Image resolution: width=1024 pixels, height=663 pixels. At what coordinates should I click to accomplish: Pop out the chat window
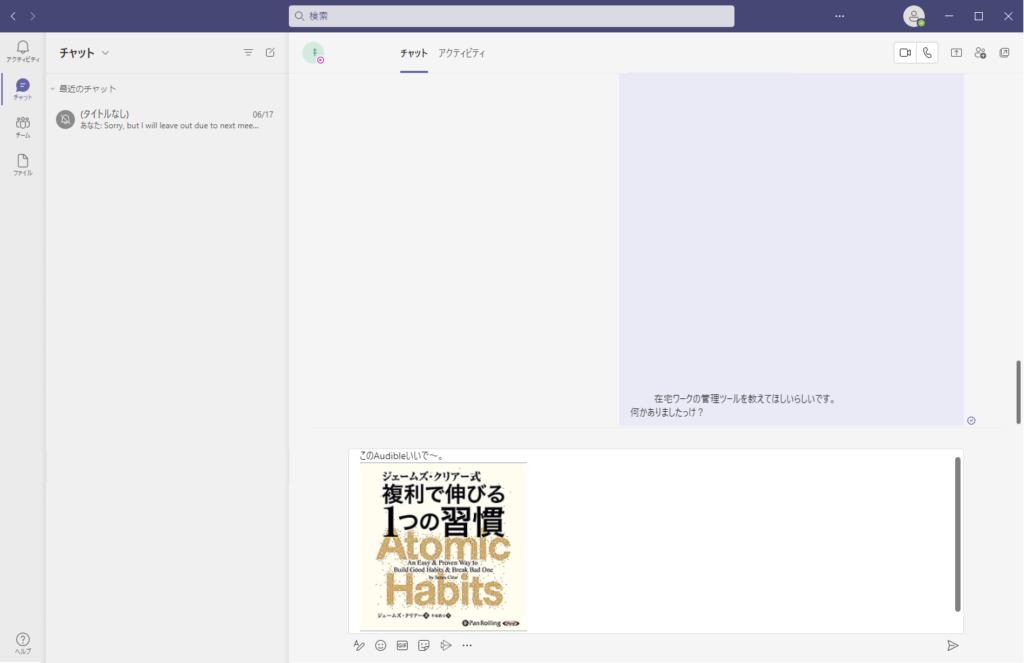pyautogui.click(x=1004, y=53)
